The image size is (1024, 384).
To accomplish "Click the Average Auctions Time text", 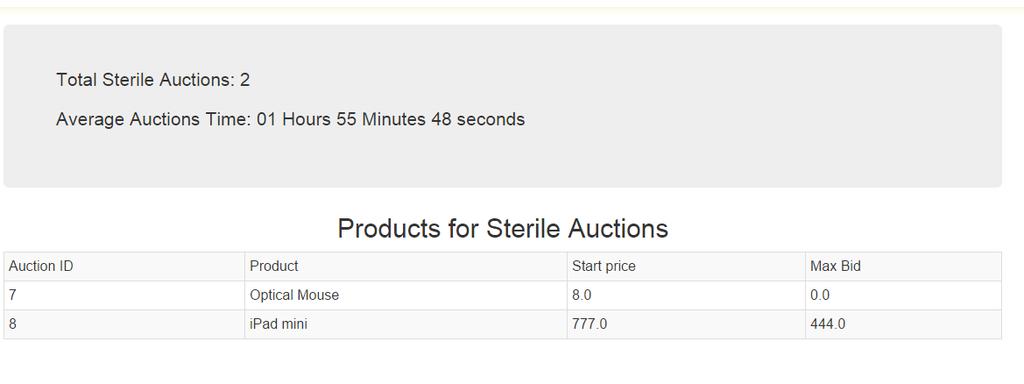I will [153, 120].
